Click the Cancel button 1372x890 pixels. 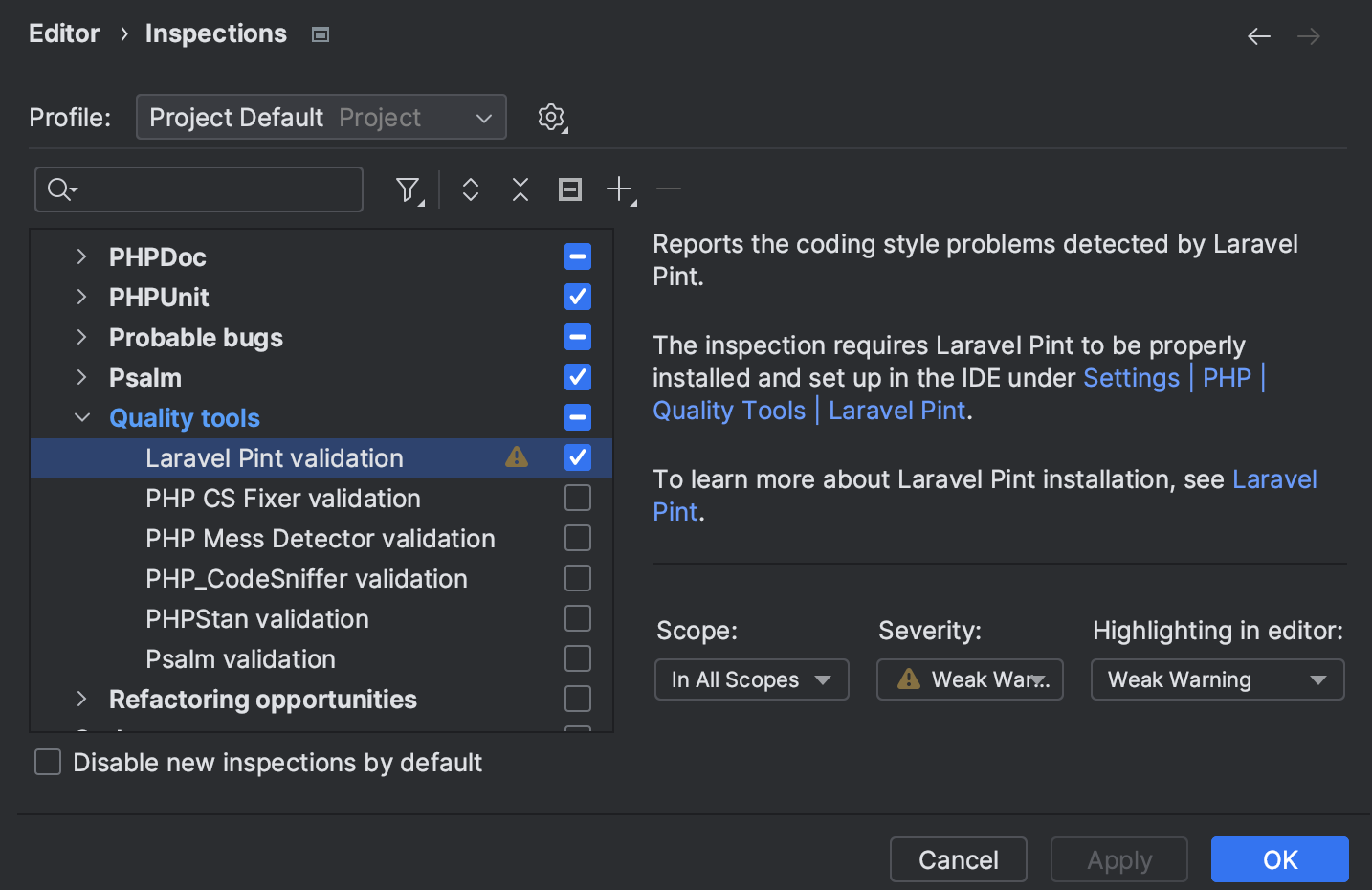click(959, 859)
